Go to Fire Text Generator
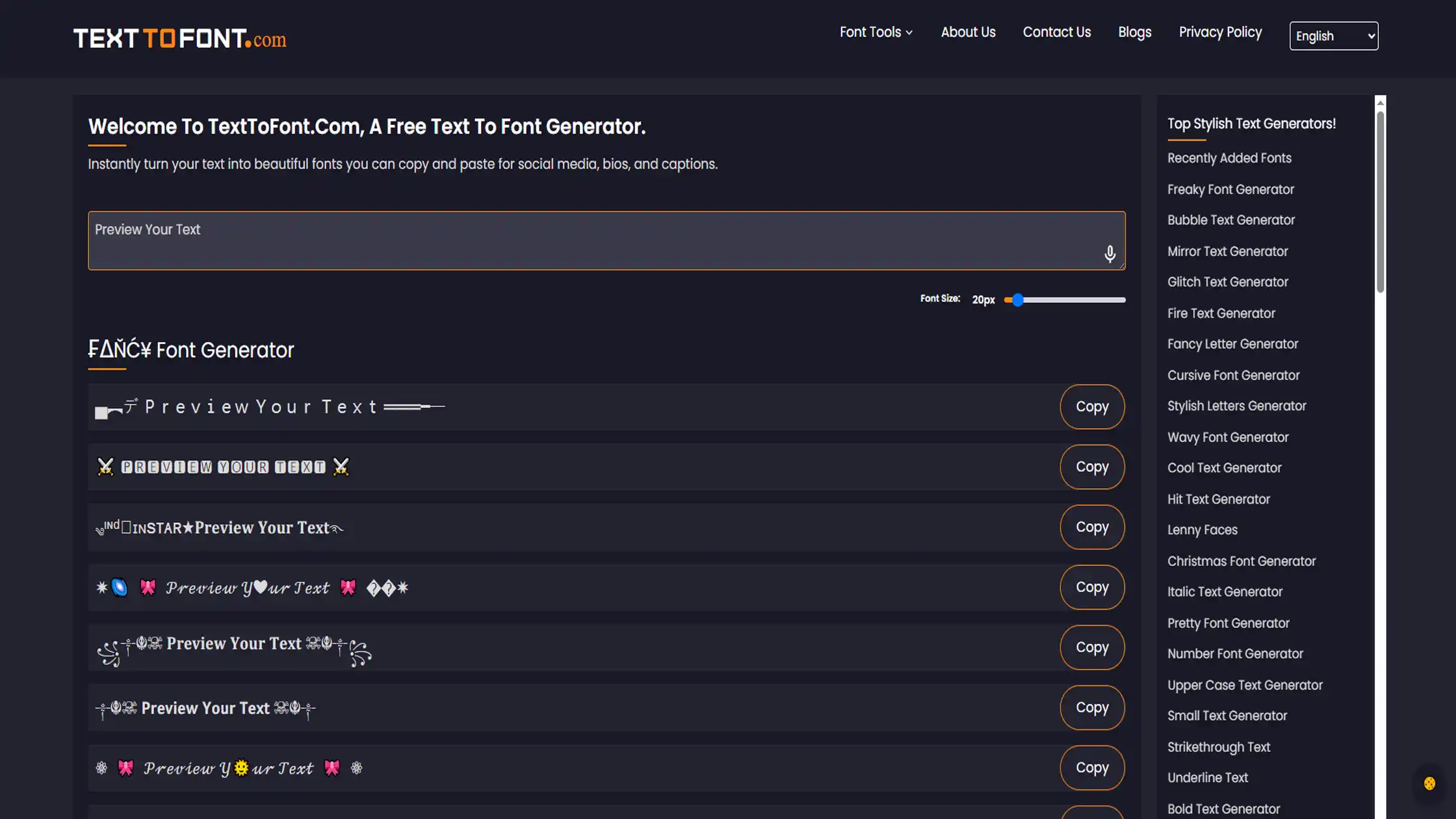Viewport: 1456px width, 819px height. coord(1221,313)
